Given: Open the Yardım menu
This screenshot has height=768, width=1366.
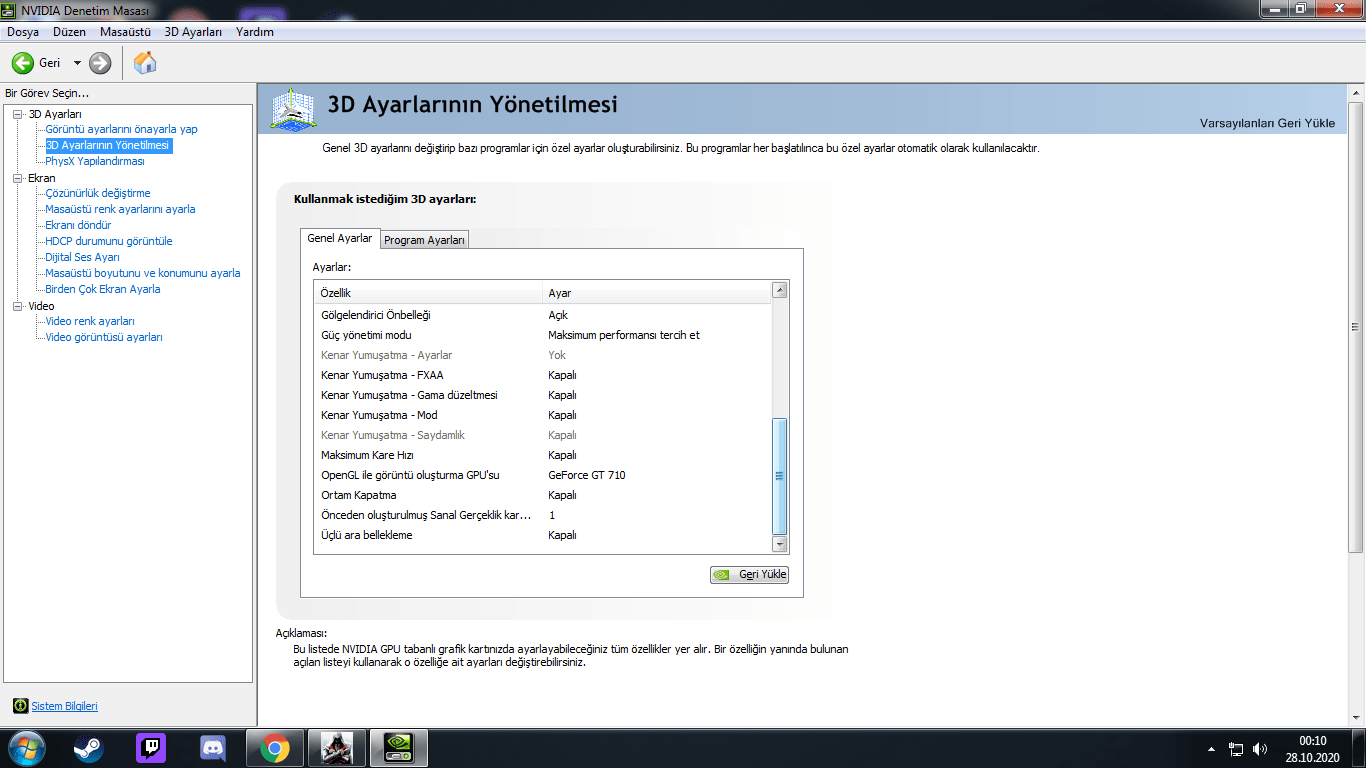Looking at the screenshot, I should 255,32.
